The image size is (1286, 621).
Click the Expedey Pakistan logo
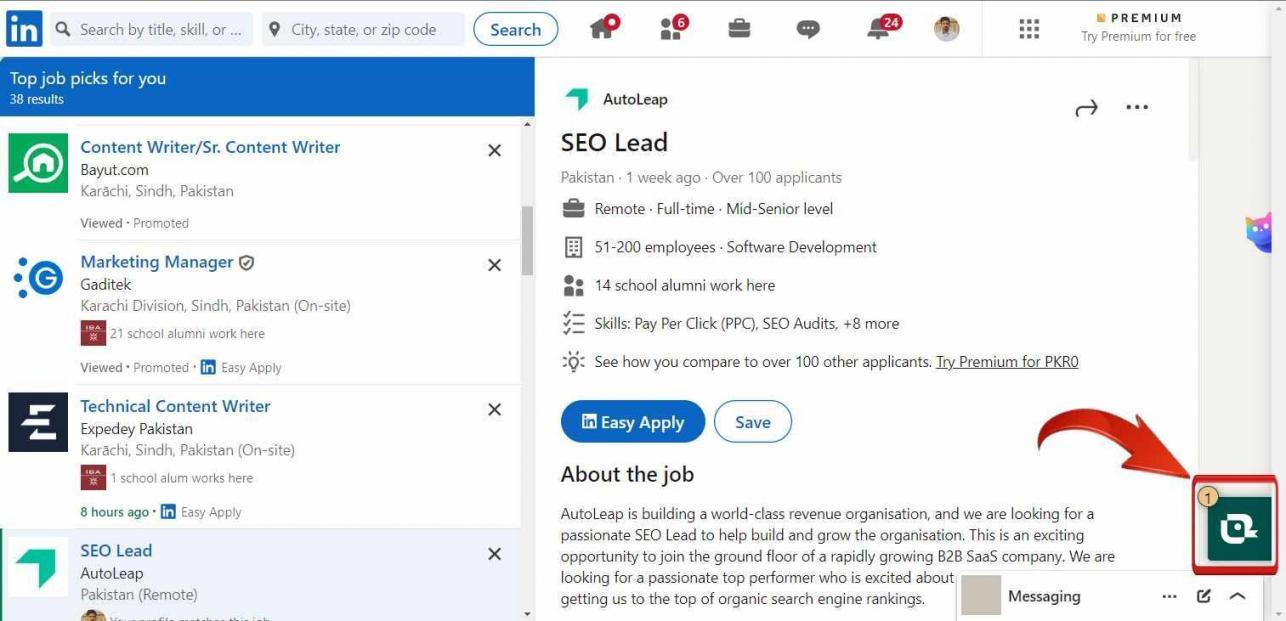click(38, 422)
